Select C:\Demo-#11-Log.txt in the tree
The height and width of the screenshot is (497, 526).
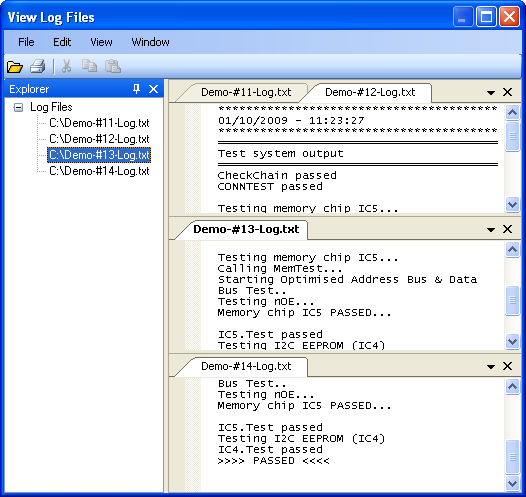coord(99,123)
